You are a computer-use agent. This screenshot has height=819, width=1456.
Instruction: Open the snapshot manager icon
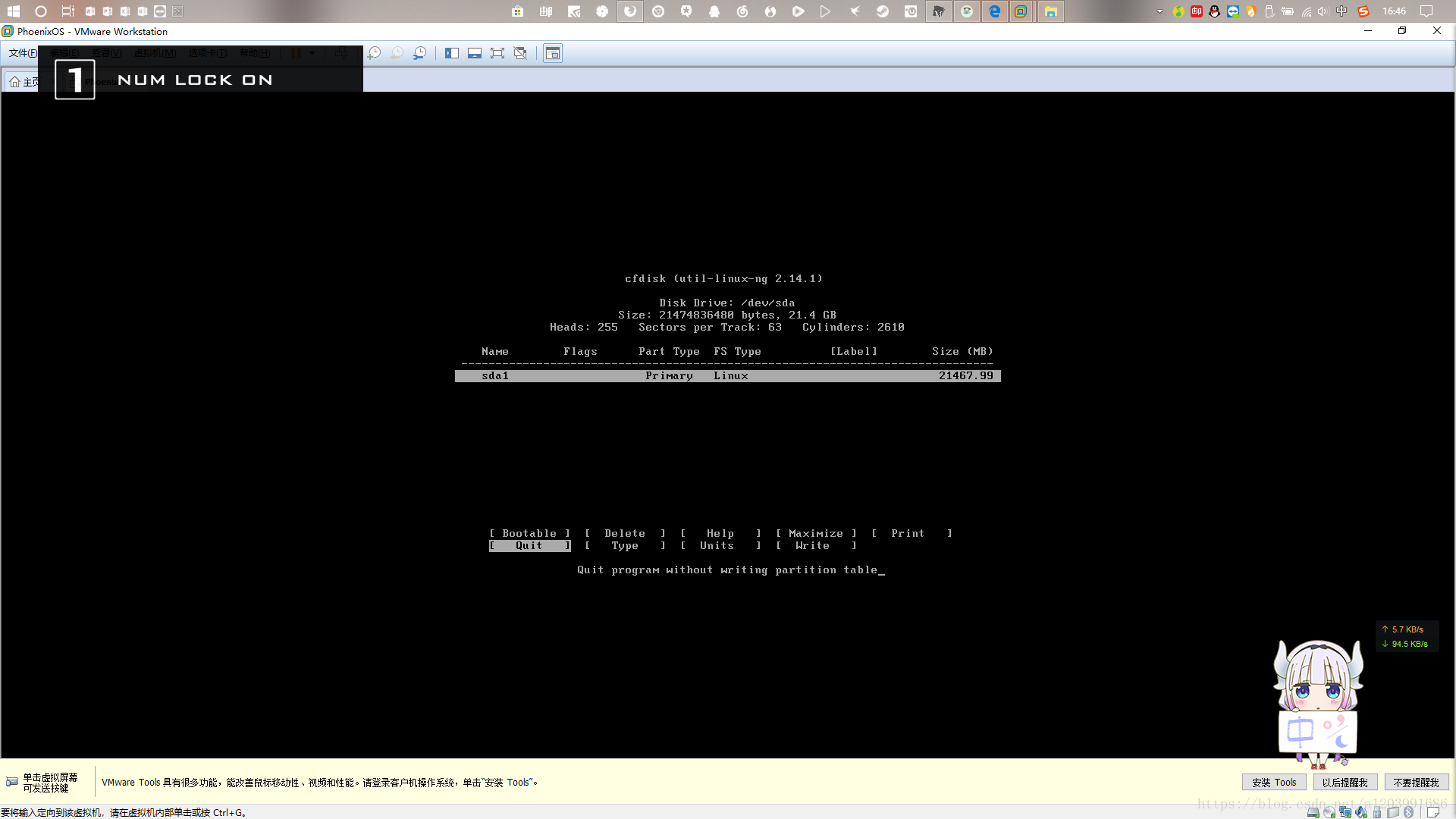click(419, 53)
